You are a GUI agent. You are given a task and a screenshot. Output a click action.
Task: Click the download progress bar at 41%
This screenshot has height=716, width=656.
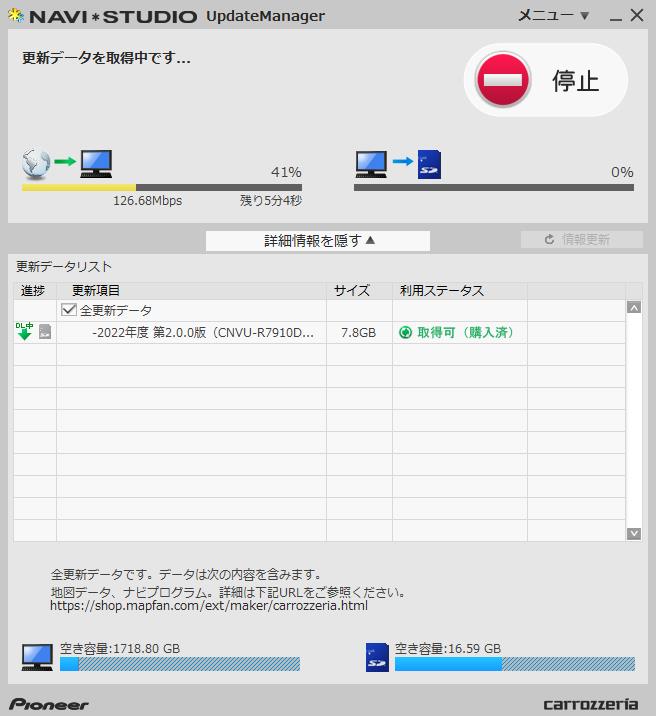[162, 188]
